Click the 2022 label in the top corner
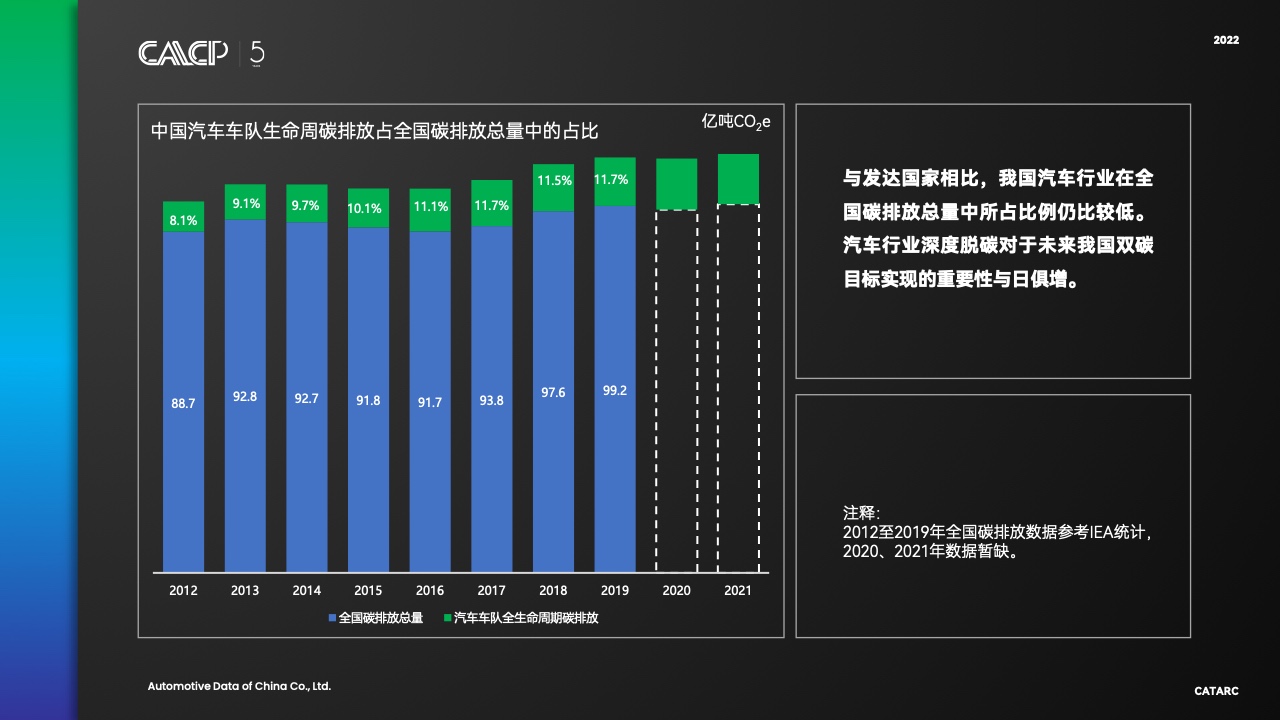 1226,40
